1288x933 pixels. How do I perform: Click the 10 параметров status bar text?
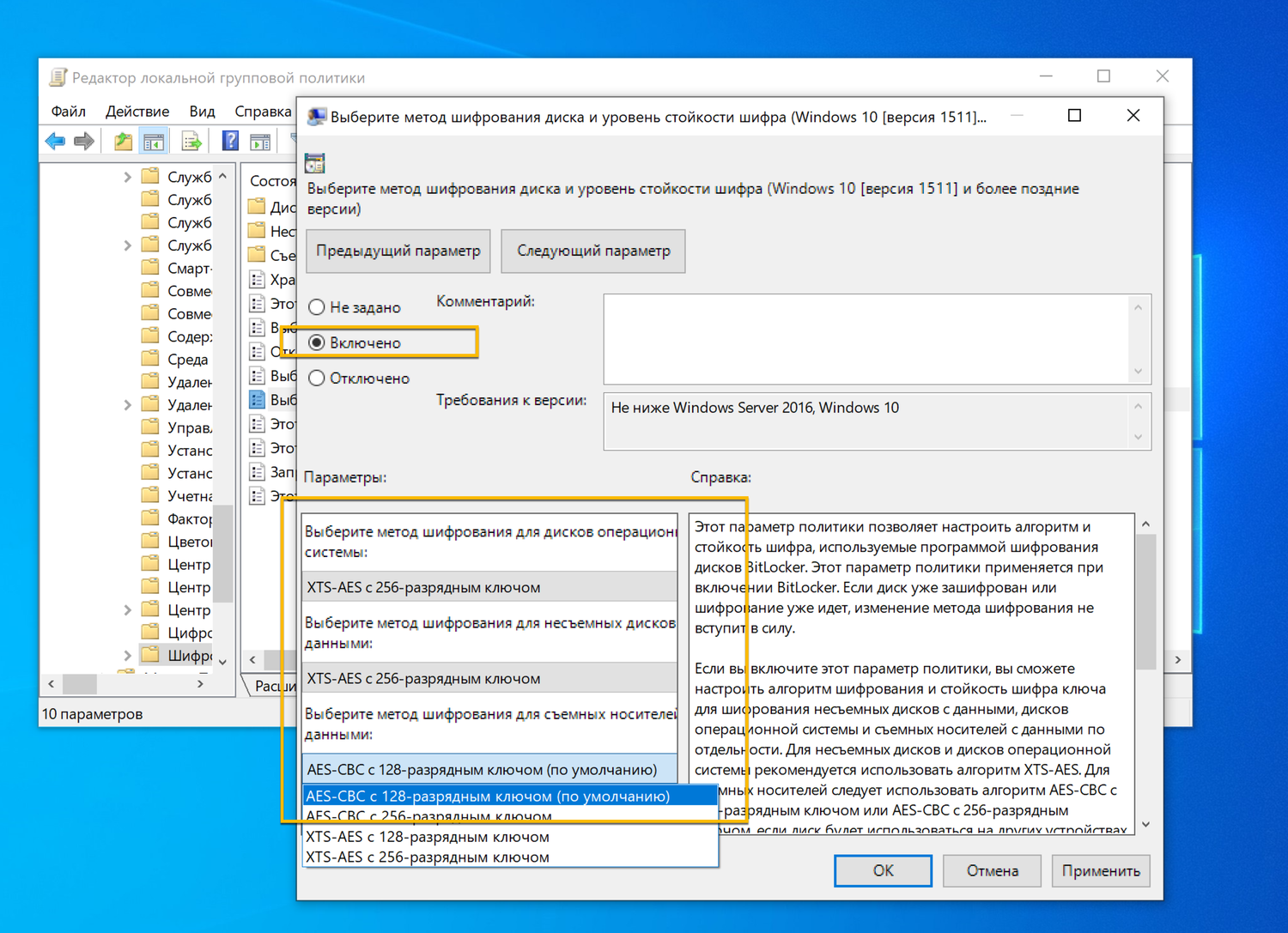pos(93,714)
